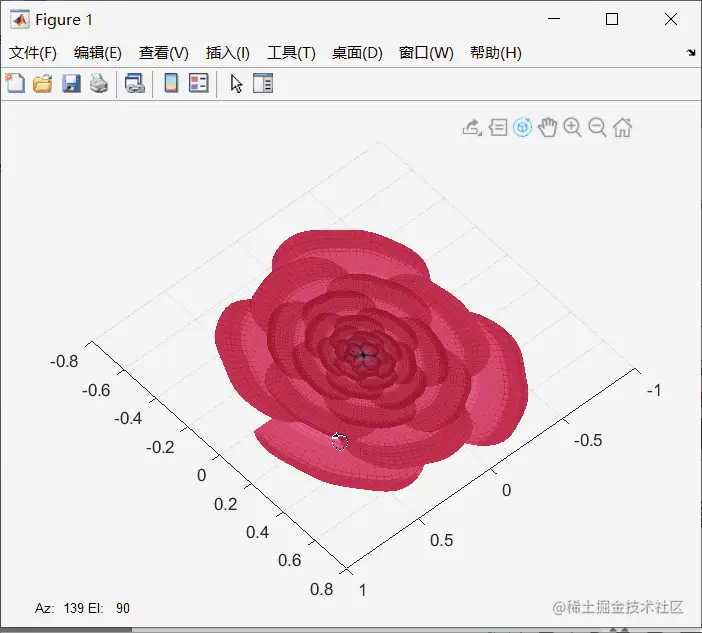Click the axis tick label -0.6
Image resolution: width=702 pixels, height=633 pixels.
click(96, 390)
